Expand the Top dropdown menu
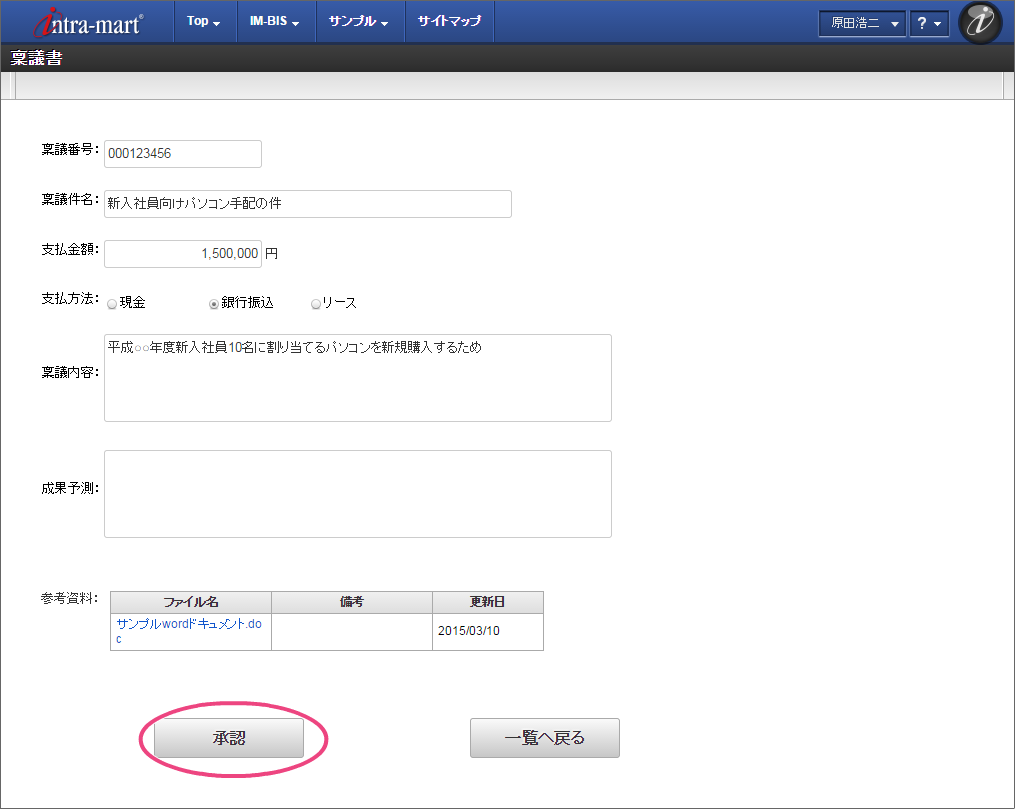The width and height of the screenshot is (1015, 809). pyautogui.click(x=204, y=22)
